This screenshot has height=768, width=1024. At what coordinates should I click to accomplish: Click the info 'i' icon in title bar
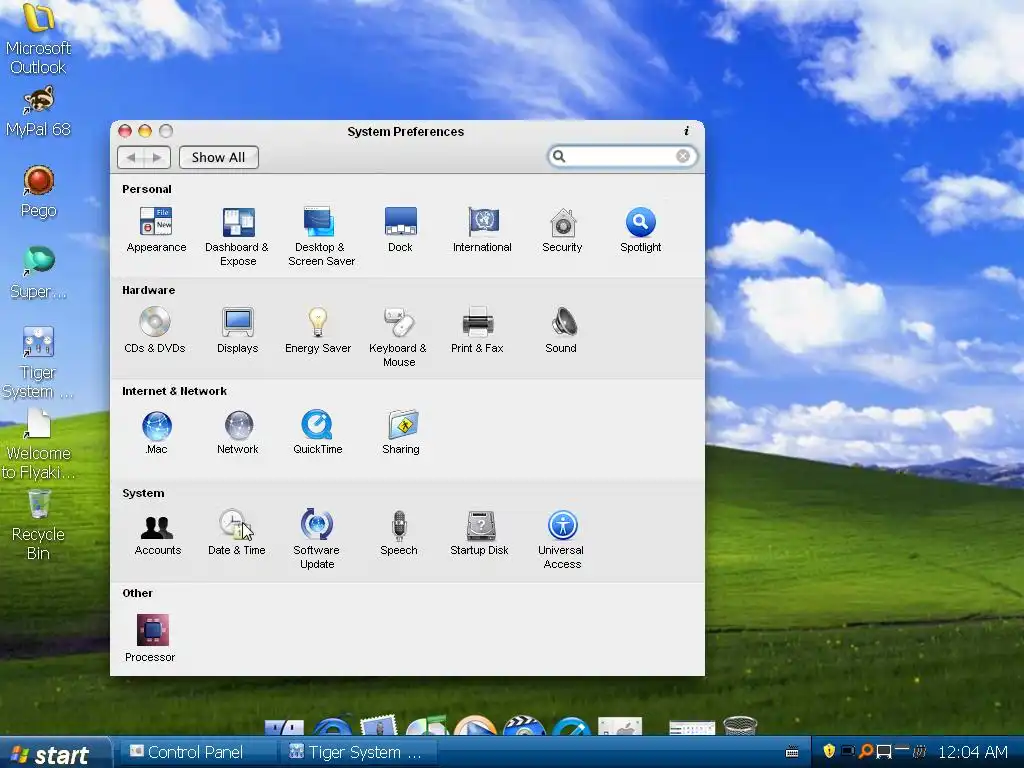pyautogui.click(x=686, y=131)
